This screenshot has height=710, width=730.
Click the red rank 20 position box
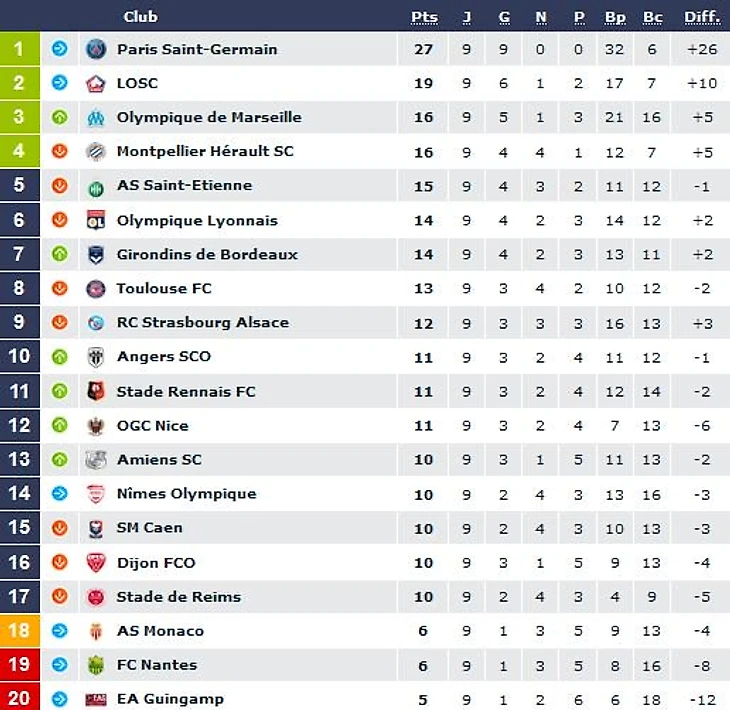(x=19, y=697)
